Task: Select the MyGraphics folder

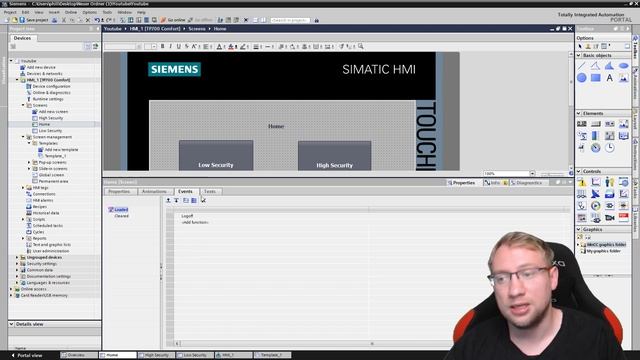Action: tap(604, 251)
